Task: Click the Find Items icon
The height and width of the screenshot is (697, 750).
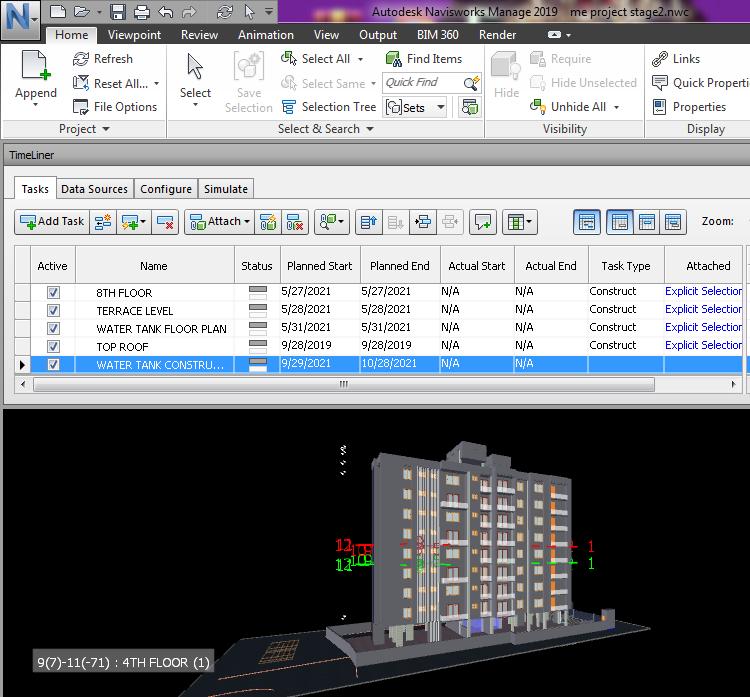Action: 392,59
